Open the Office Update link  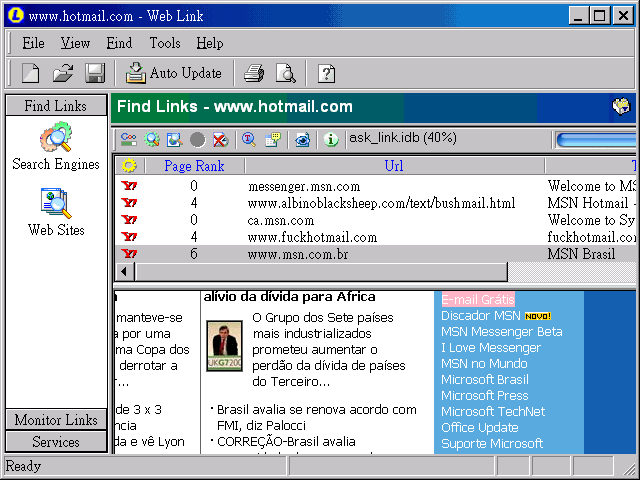coord(480,427)
